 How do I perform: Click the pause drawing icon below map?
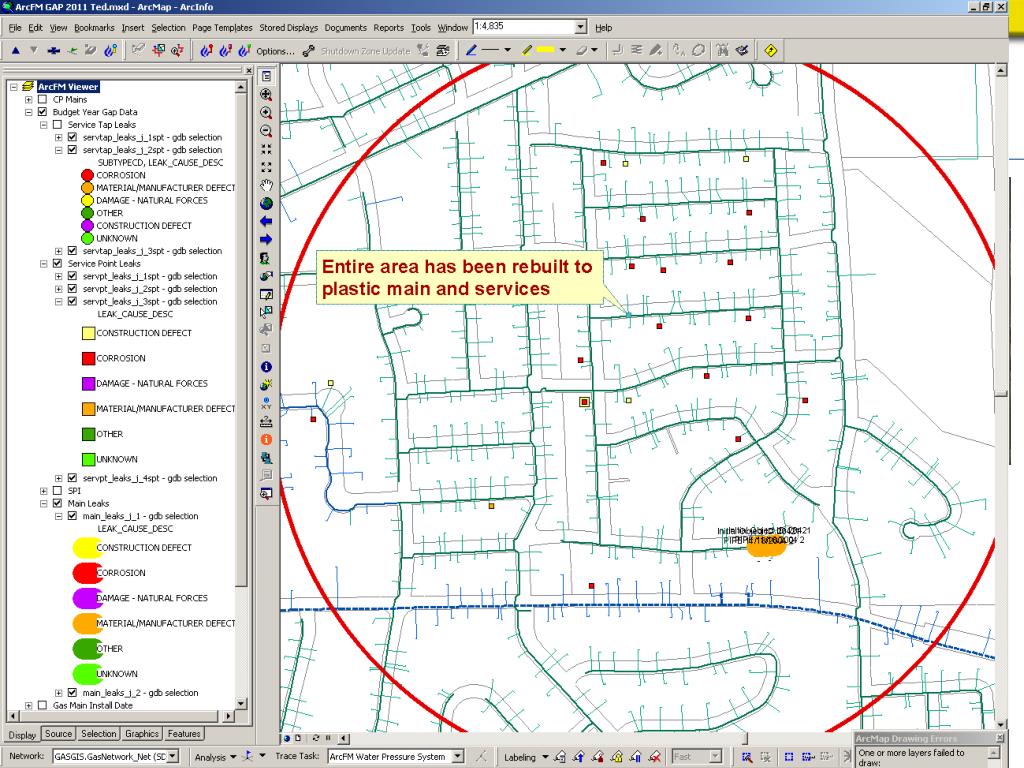(328, 739)
